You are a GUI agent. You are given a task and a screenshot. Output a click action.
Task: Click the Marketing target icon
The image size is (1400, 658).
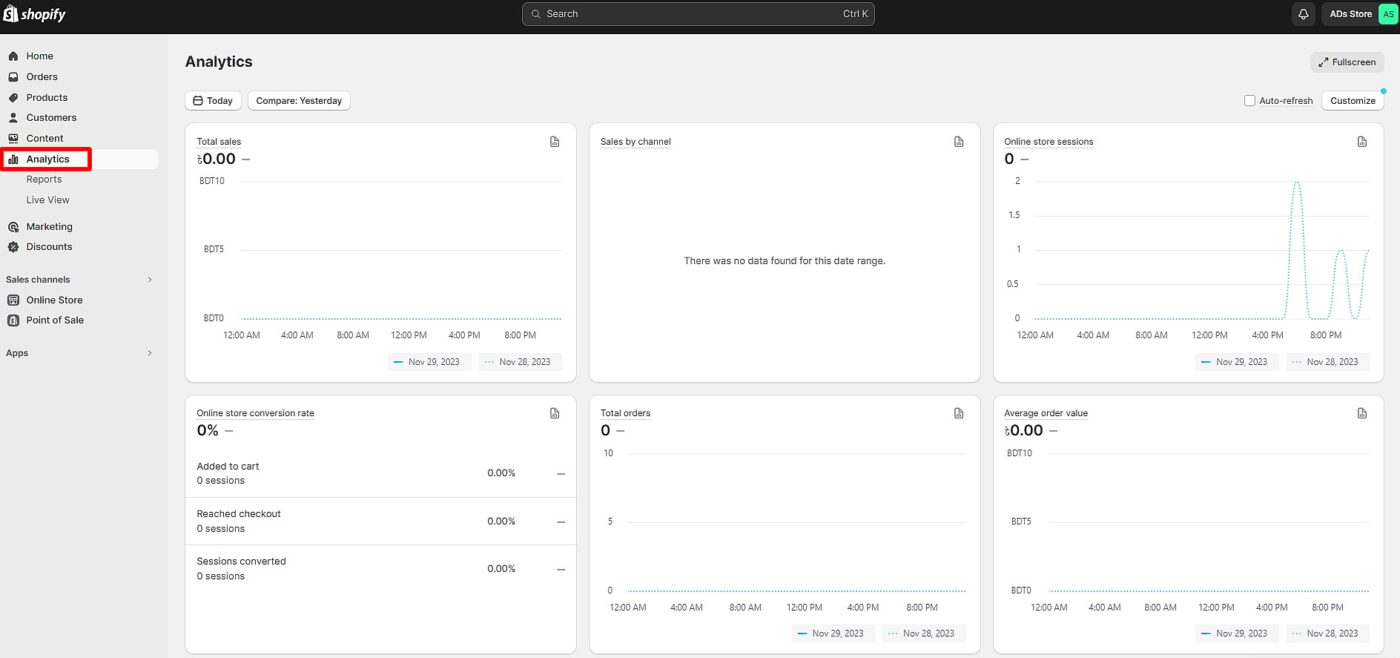pos(14,227)
